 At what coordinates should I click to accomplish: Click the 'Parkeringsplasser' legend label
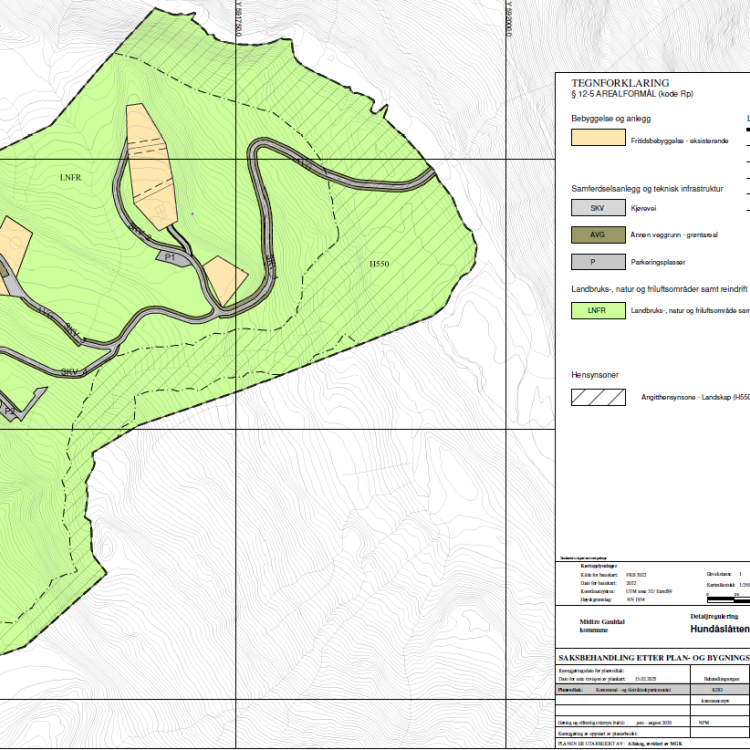point(658,262)
